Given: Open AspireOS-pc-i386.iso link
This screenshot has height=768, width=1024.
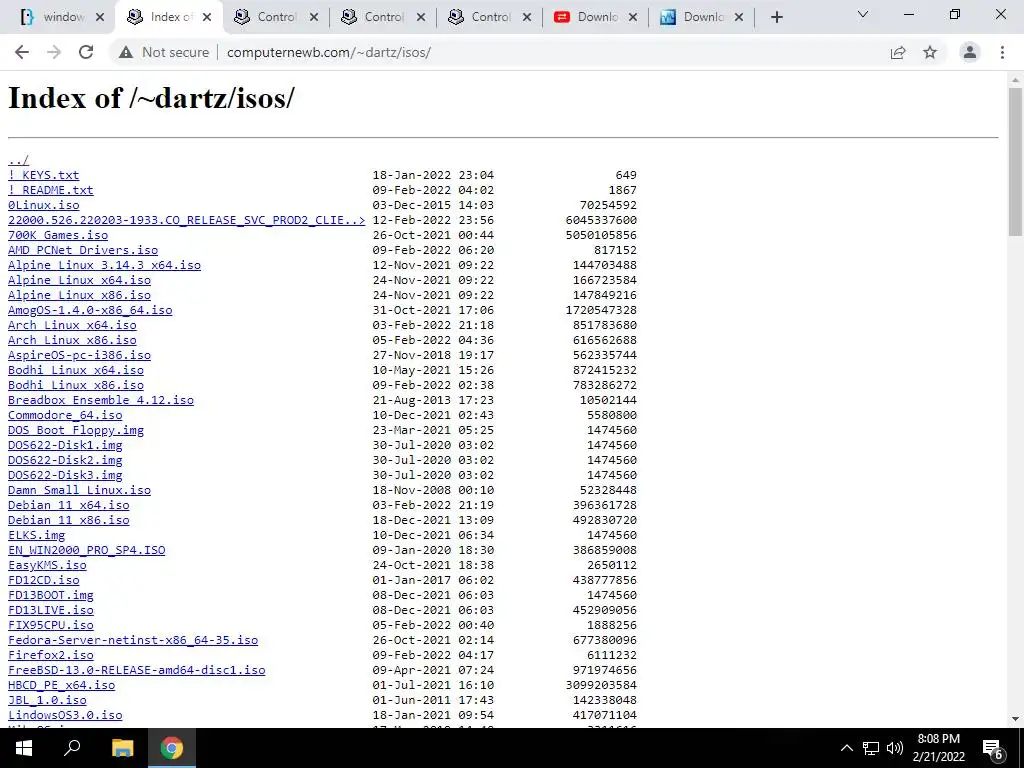Looking at the screenshot, I should point(79,355).
